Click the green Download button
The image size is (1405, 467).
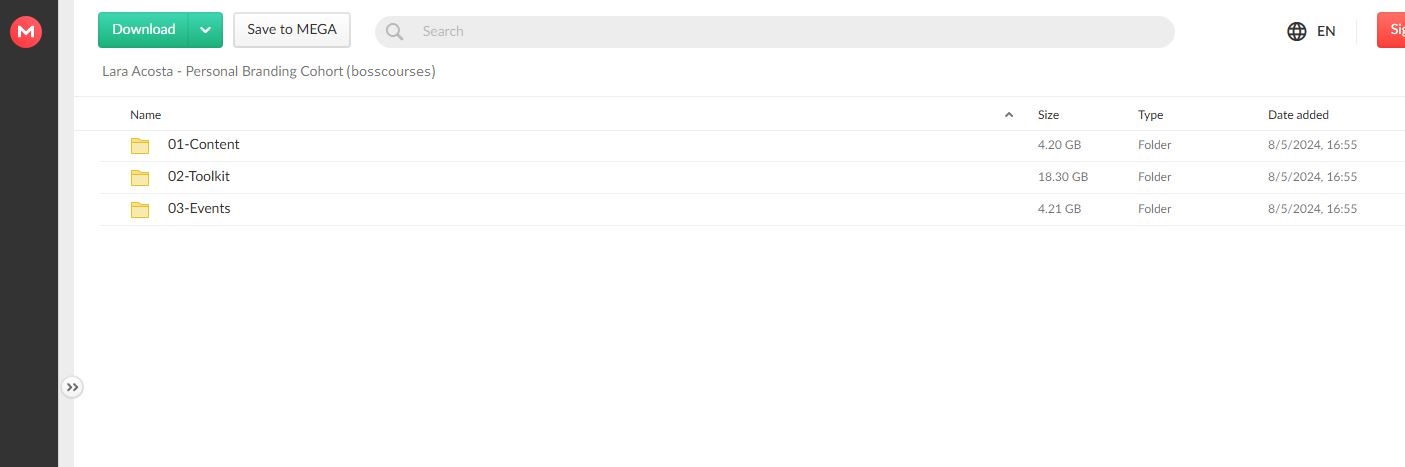pyautogui.click(x=143, y=30)
